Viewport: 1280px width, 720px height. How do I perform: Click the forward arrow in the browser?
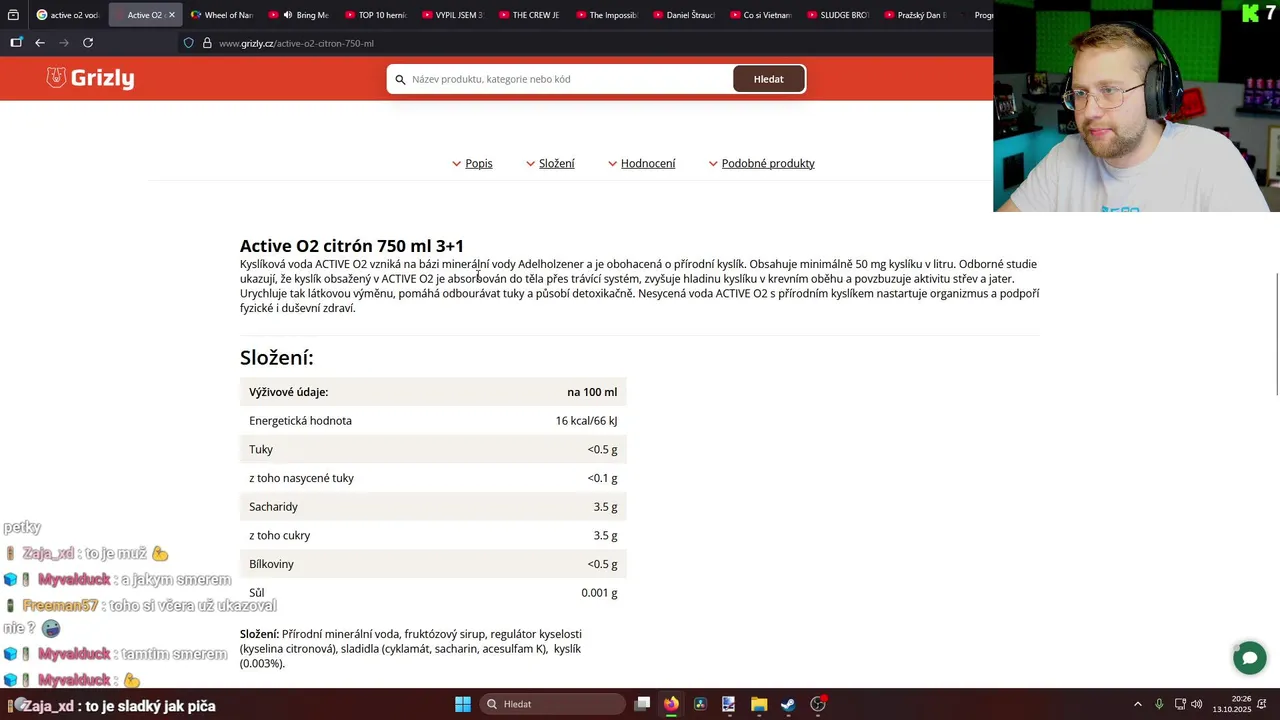click(64, 43)
